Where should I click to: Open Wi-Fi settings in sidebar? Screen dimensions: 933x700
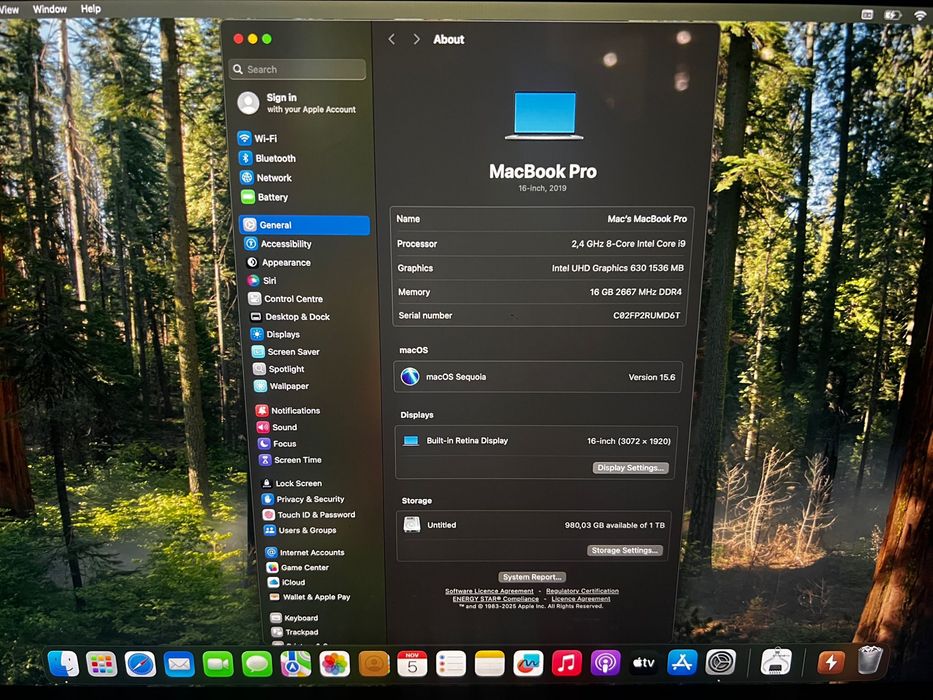tap(258, 139)
